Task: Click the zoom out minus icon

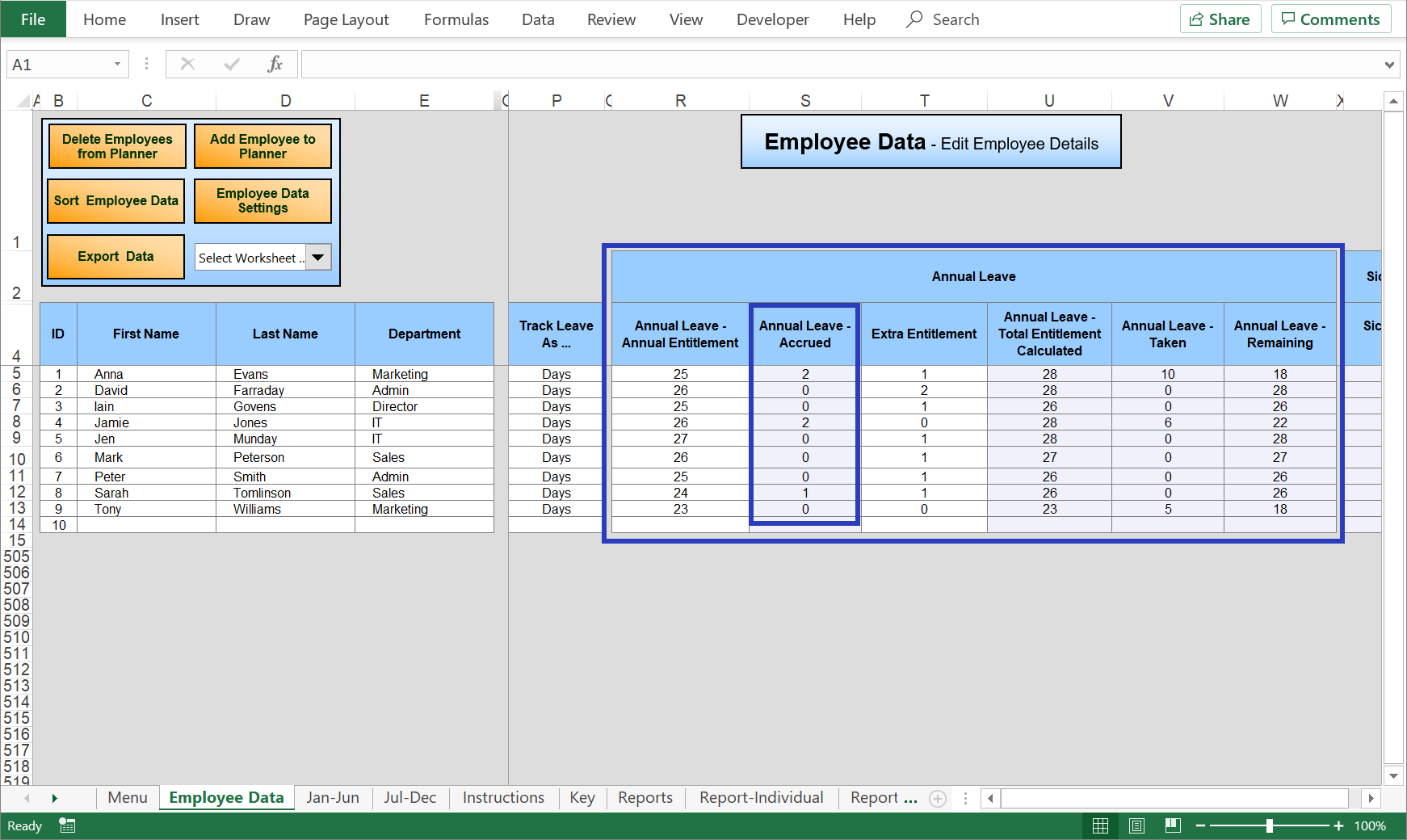Action: pos(1200,825)
